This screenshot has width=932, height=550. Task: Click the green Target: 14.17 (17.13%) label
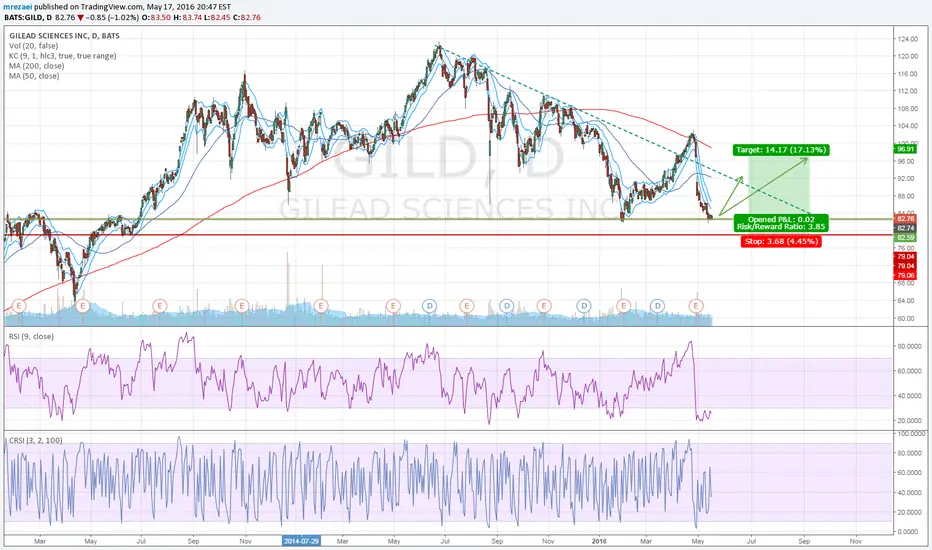tap(781, 150)
